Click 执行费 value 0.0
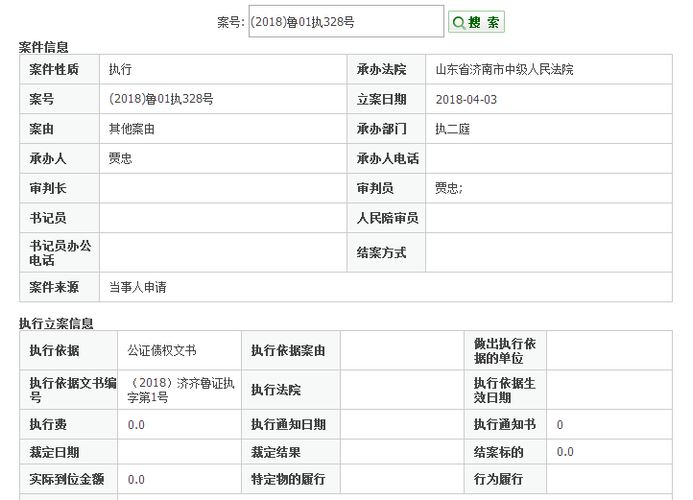The image size is (693, 500). [136, 425]
